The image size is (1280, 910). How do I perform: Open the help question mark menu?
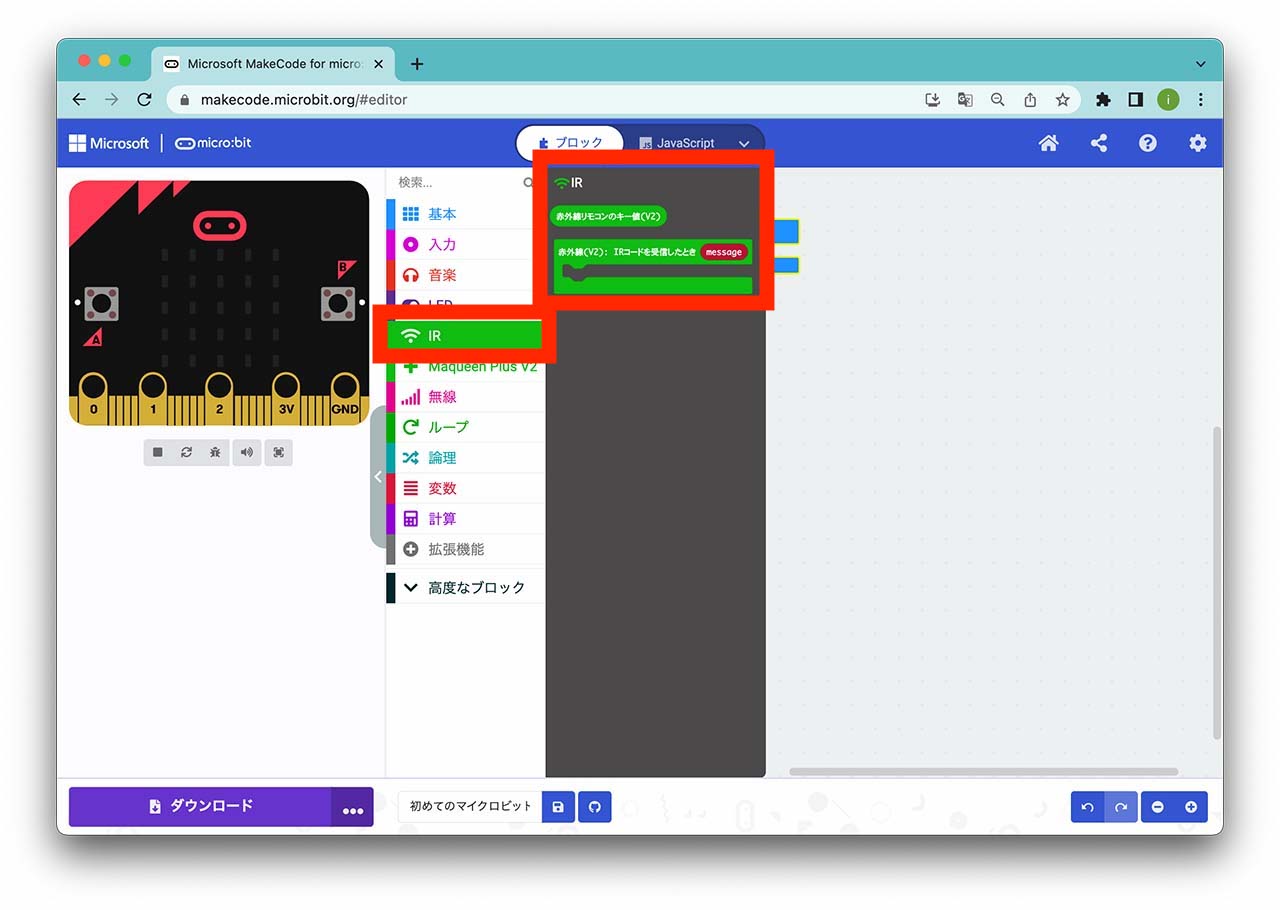[x=1148, y=143]
